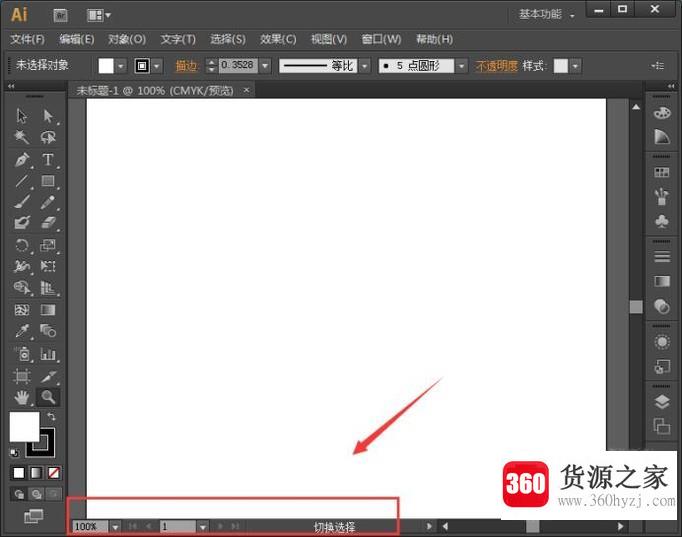Enable Draw Normal mode
This screenshot has width=682, height=537.
pos(19,494)
